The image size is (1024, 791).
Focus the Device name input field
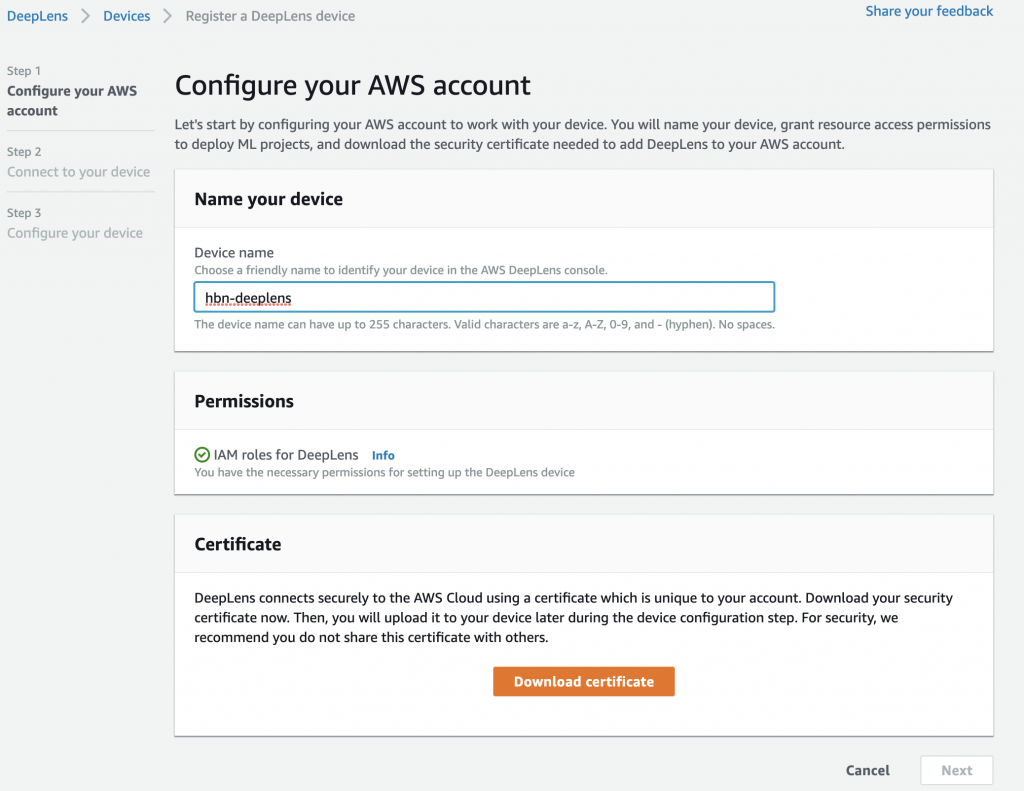484,297
